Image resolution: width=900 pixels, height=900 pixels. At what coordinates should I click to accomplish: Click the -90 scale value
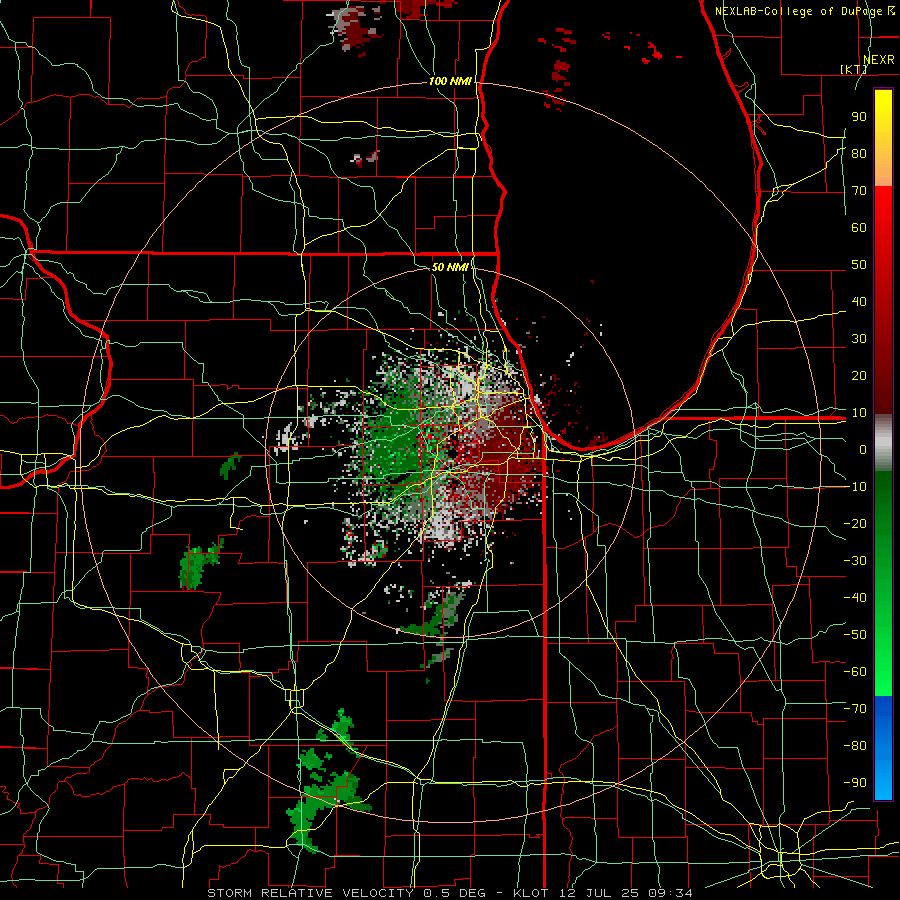855,783
